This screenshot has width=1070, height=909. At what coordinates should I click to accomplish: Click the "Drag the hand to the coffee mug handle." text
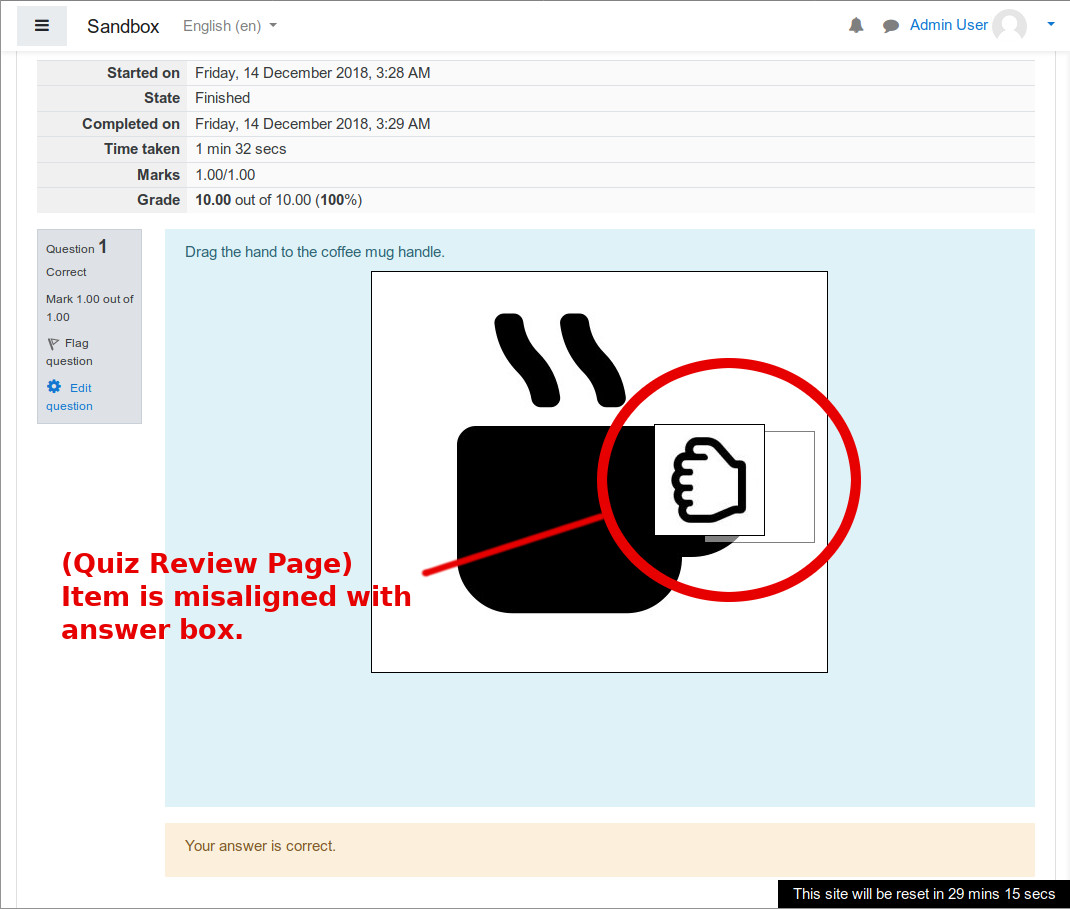[315, 252]
